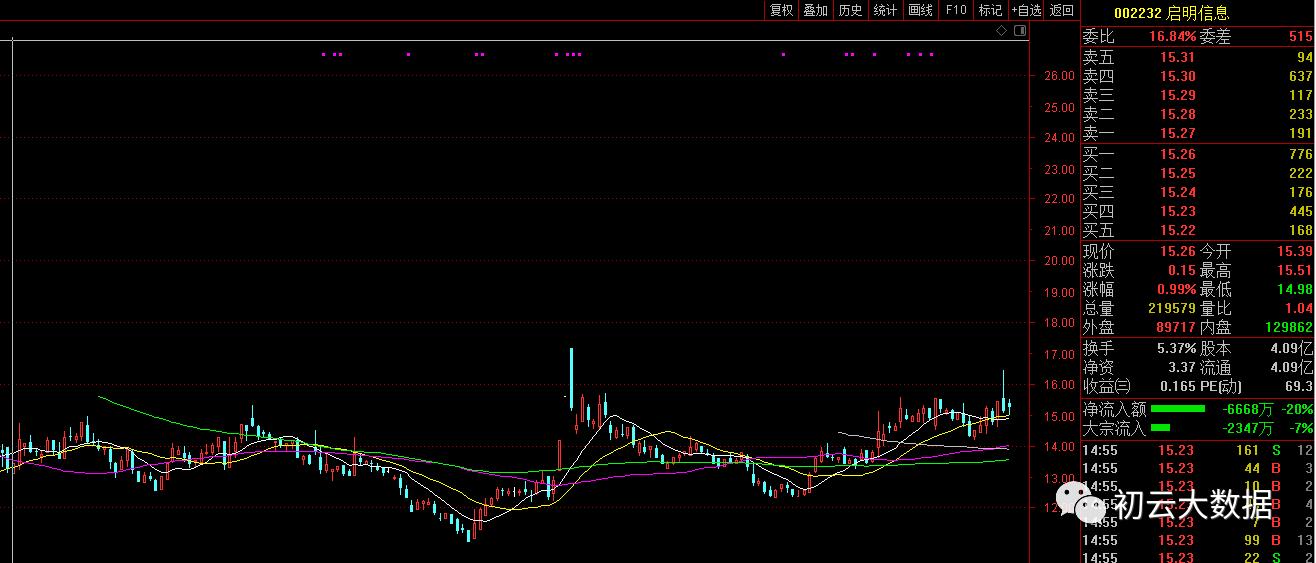Open F10 company info
This screenshot has width=1316, height=563.
coord(956,10)
